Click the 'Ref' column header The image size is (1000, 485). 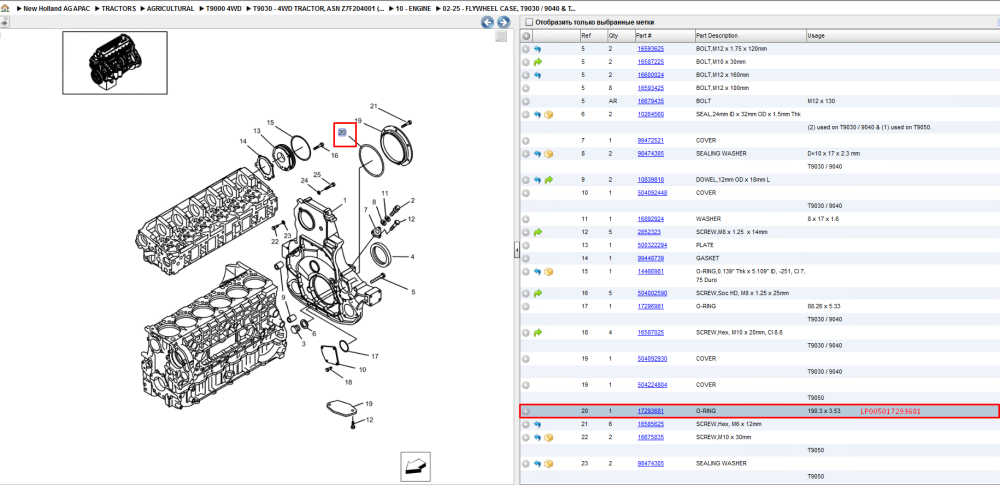(x=593, y=36)
